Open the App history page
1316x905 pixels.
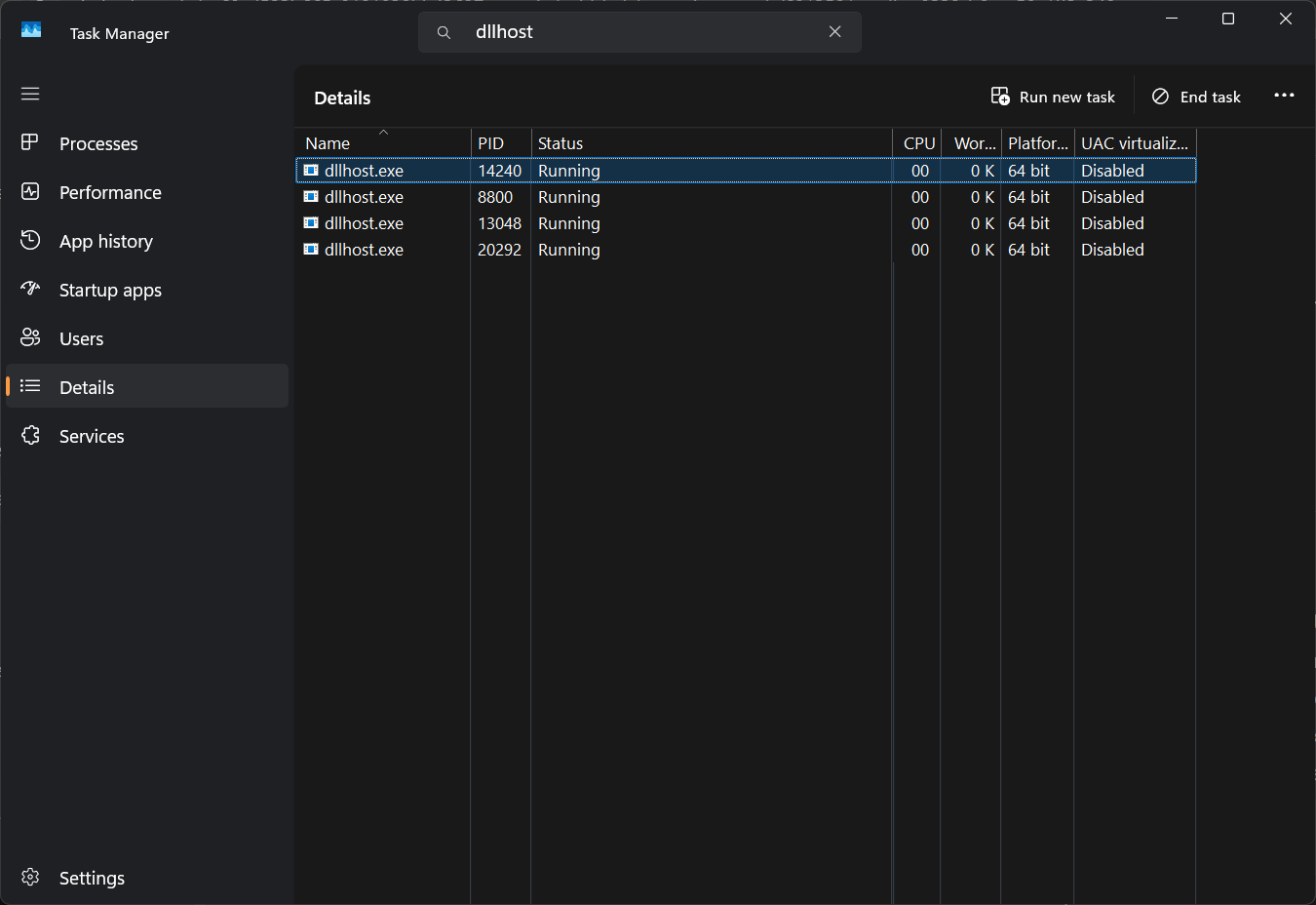coord(105,241)
